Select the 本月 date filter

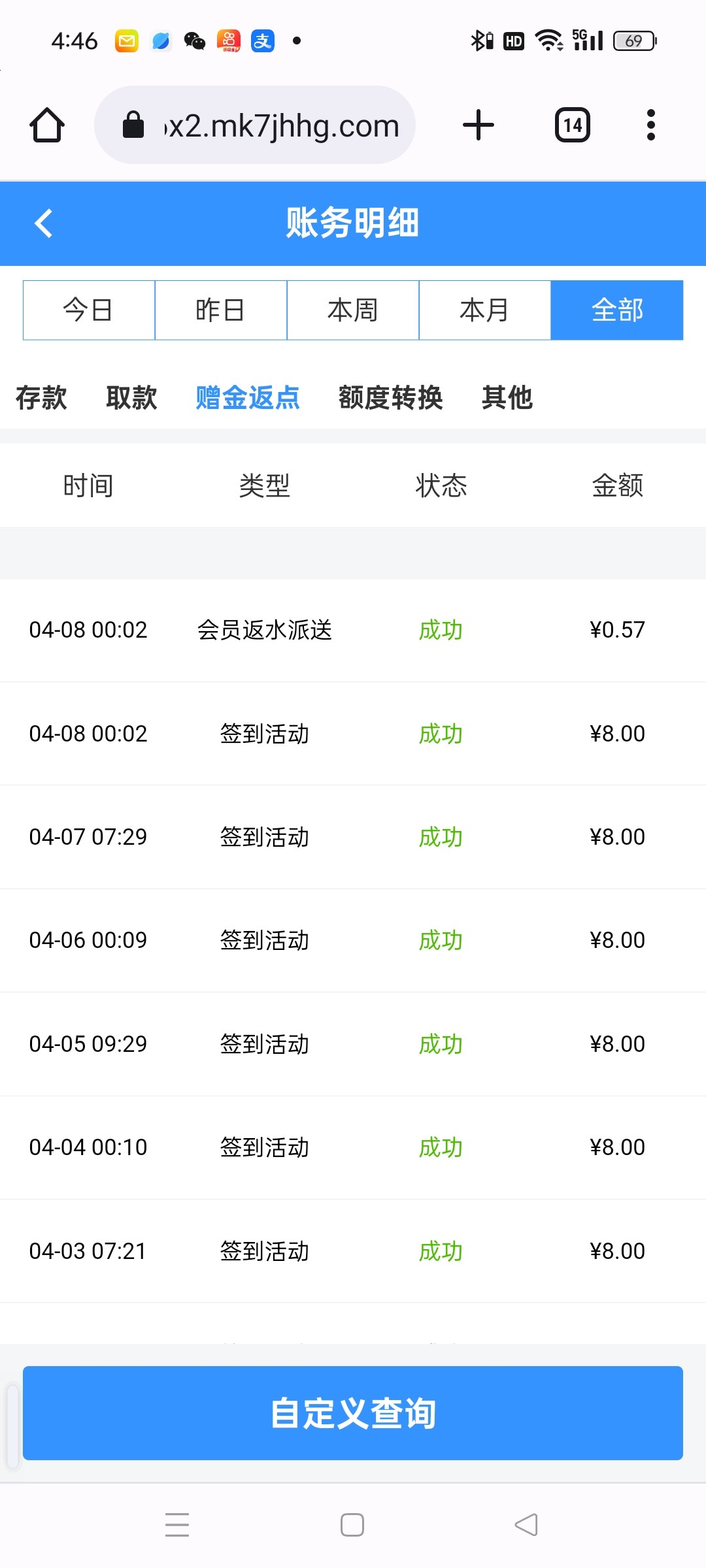click(485, 310)
